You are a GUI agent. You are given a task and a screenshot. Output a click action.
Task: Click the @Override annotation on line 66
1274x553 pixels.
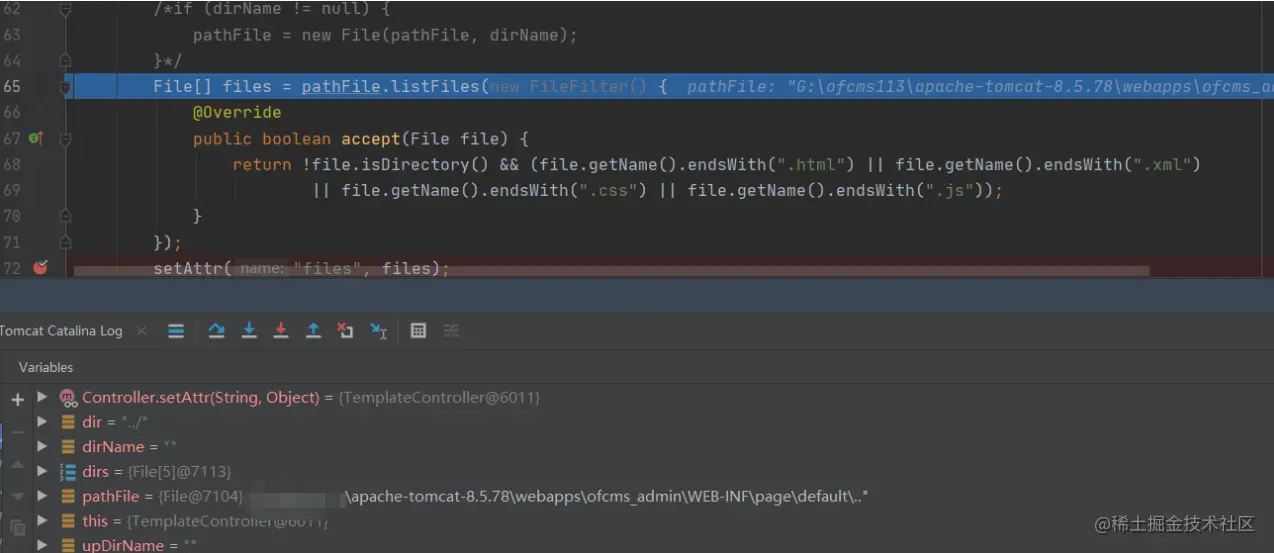237,112
